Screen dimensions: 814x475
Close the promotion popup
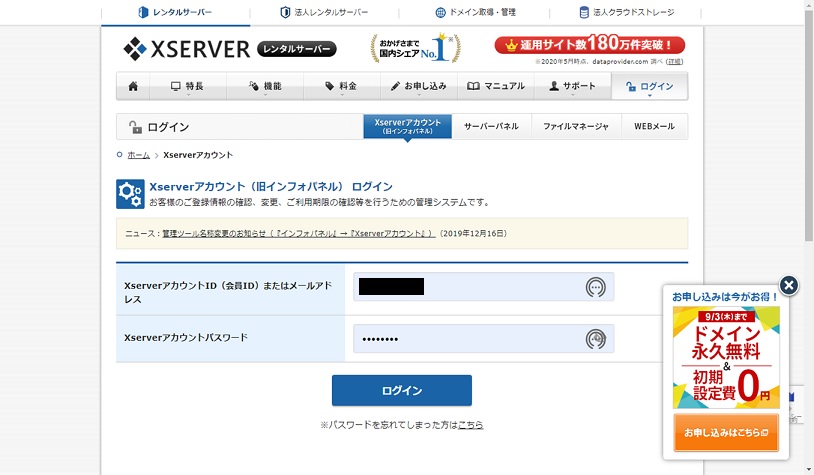(x=789, y=284)
